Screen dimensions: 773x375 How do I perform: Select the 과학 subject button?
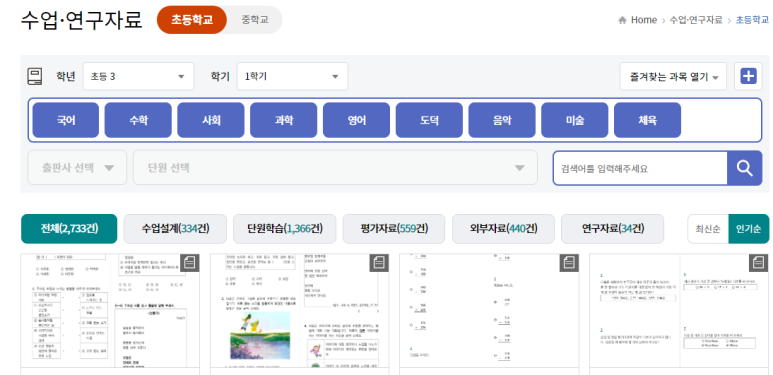283,120
